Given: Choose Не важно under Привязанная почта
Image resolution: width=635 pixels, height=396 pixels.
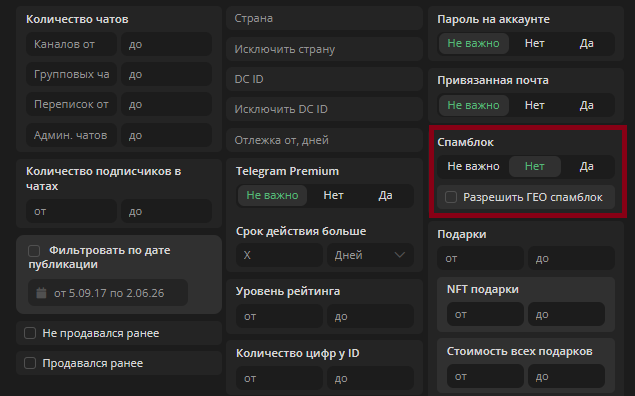Looking at the screenshot, I should pyautogui.click(x=473, y=105).
